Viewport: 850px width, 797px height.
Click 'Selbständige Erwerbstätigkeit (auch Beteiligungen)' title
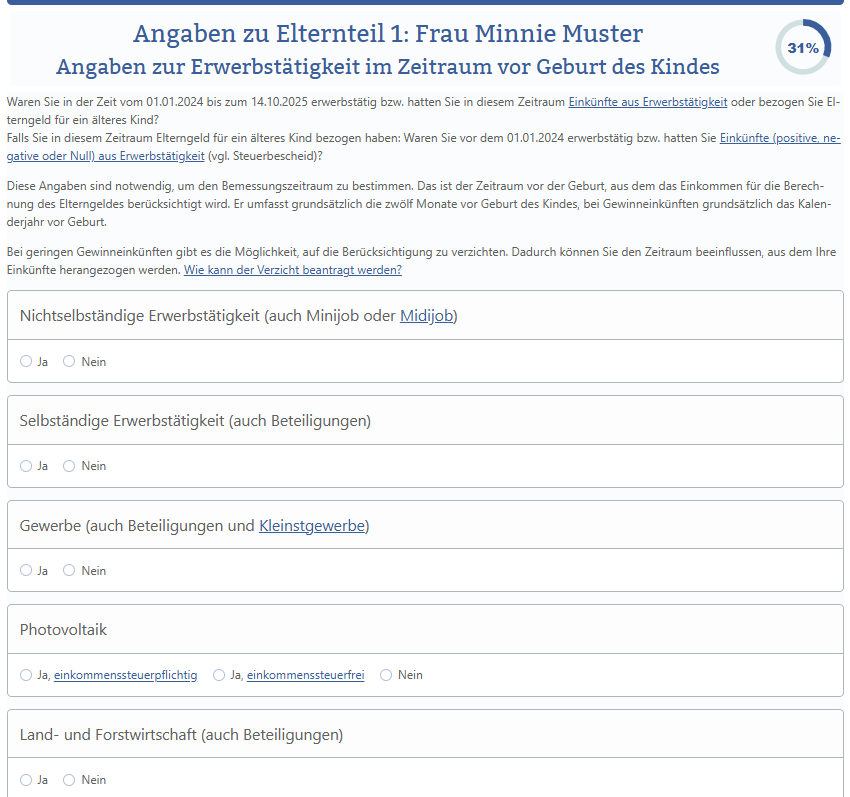pyautogui.click(x=195, y=421)
